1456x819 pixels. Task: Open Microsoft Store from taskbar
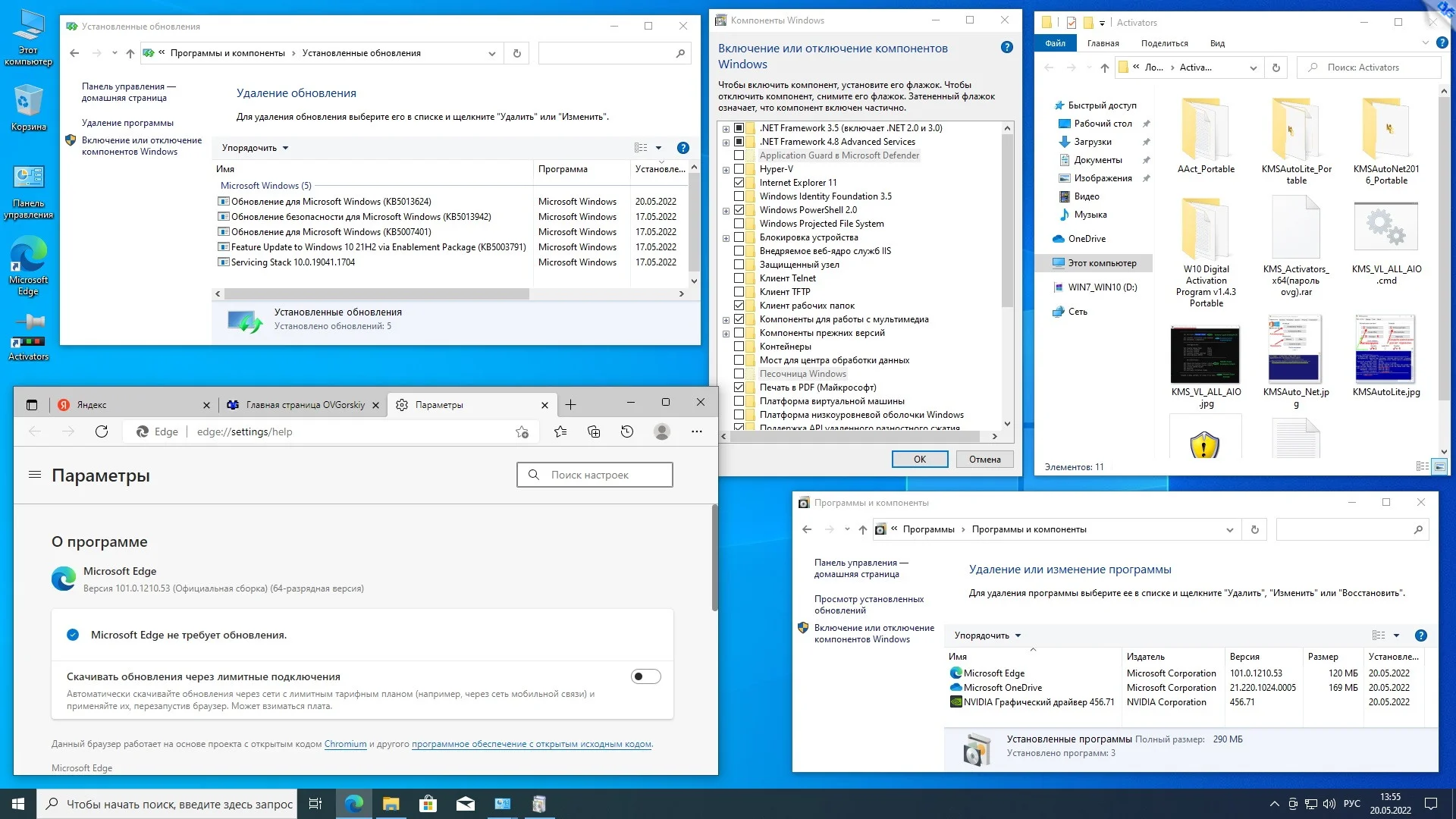(x=428, y=804)
